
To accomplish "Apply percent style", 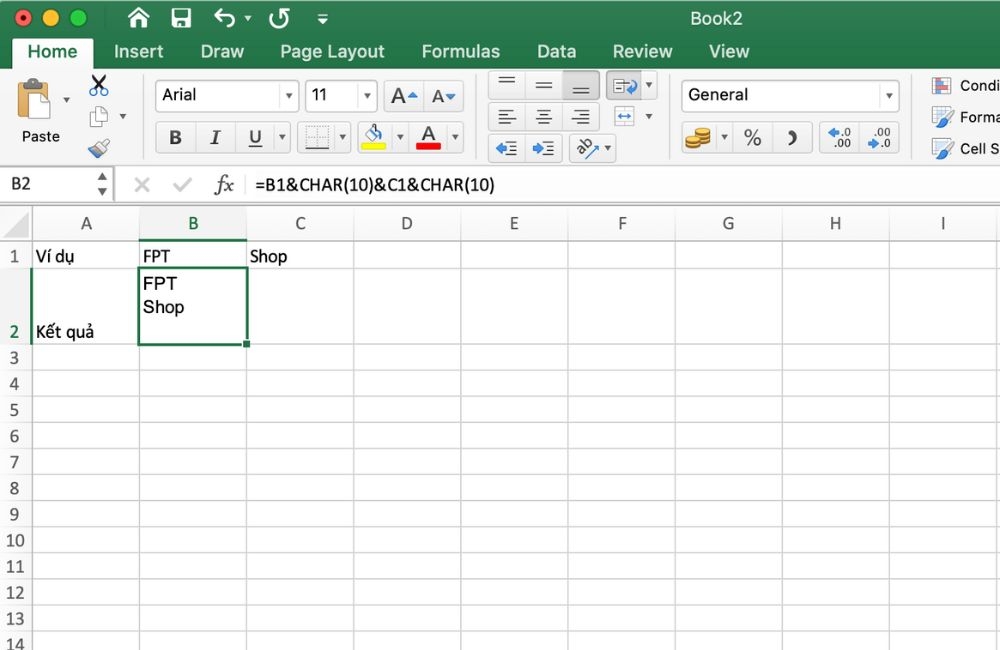I will pos(753,138).
